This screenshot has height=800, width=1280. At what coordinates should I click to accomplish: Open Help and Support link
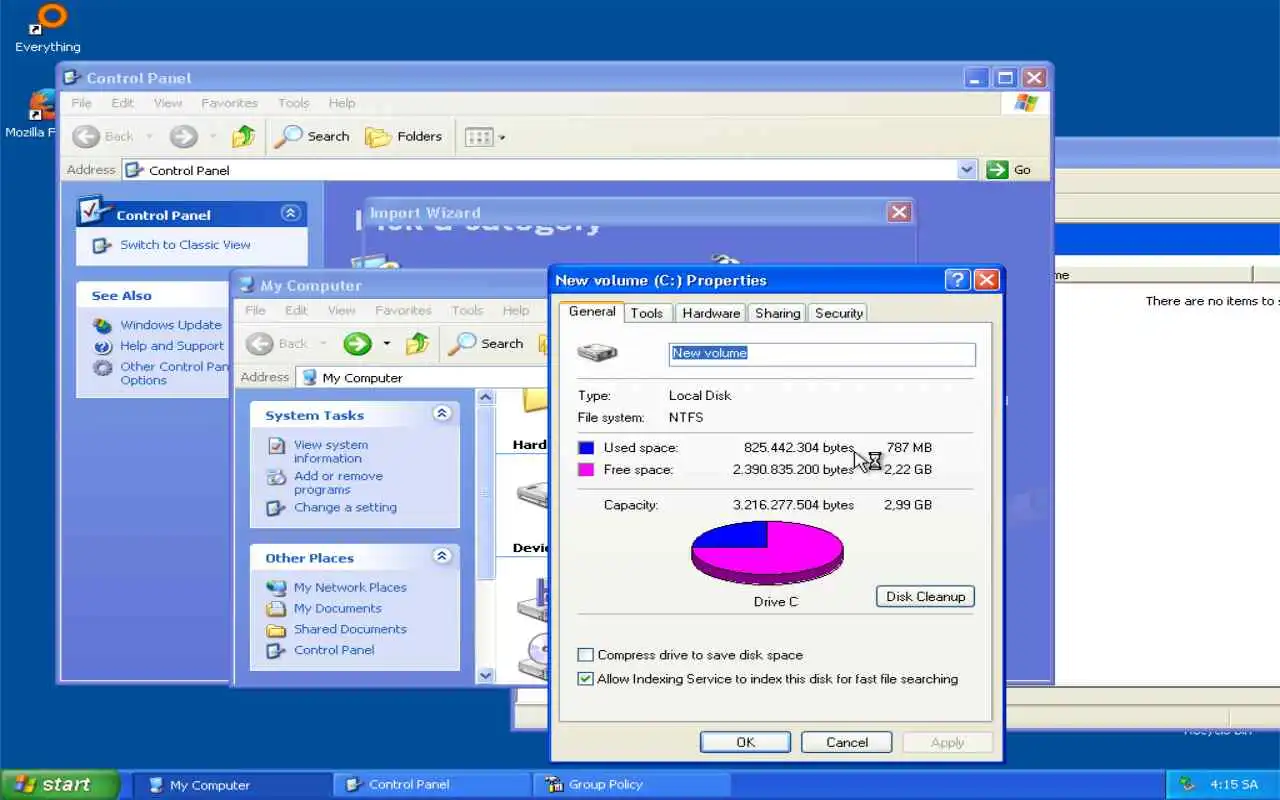coord(172,346)
